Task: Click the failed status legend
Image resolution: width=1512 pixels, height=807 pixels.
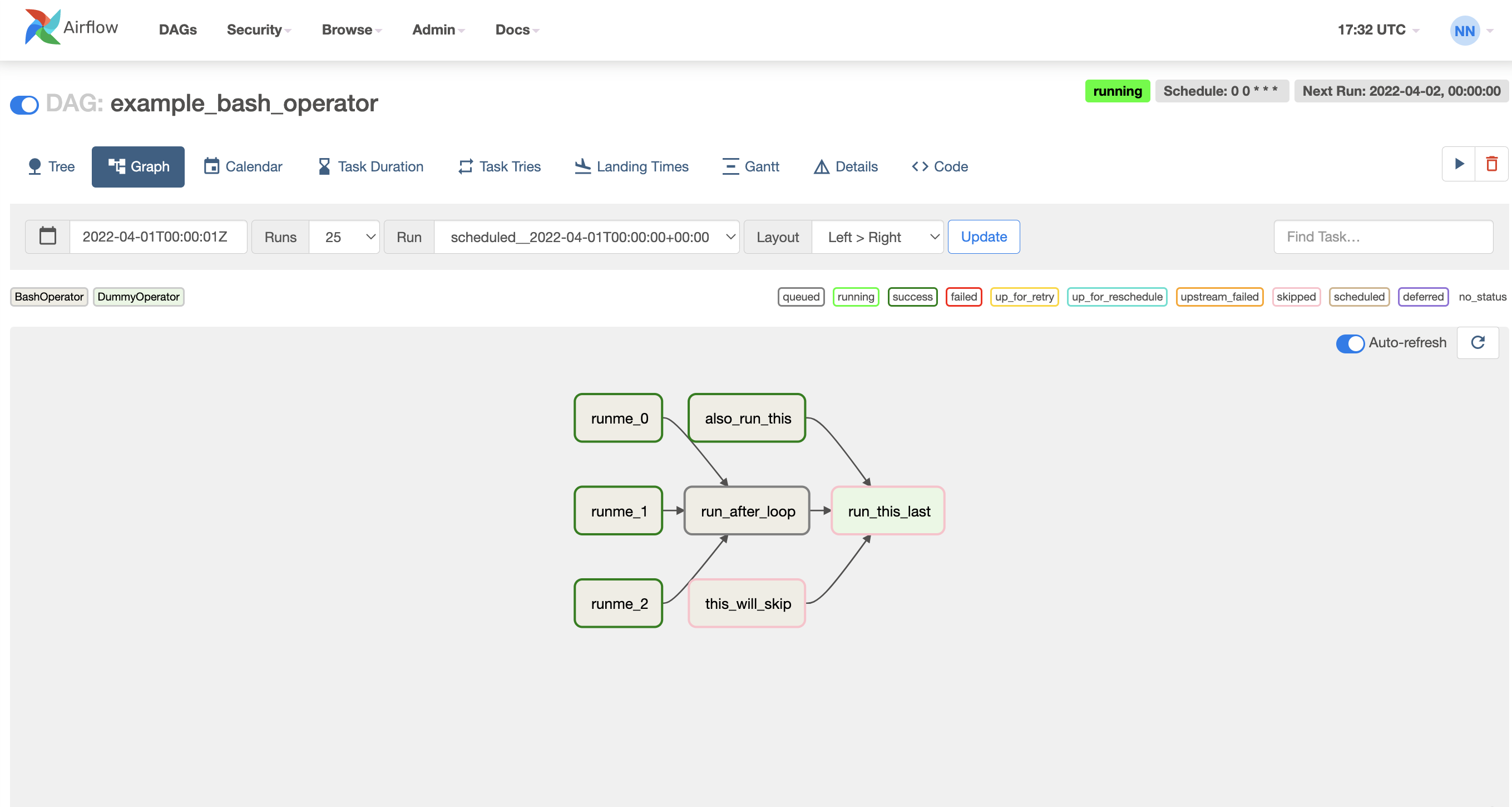Action: pos(964,297)
